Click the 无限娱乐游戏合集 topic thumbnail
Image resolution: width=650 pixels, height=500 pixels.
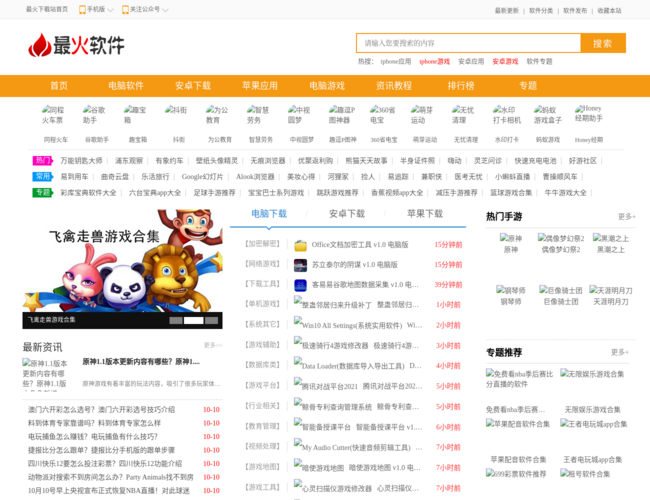click(592, 374)
